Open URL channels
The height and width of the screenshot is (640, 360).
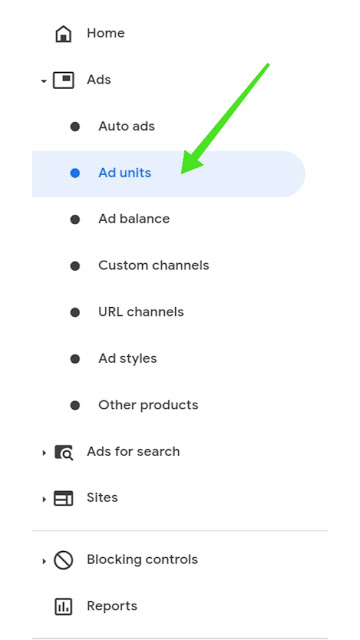(x=141, y=312)
